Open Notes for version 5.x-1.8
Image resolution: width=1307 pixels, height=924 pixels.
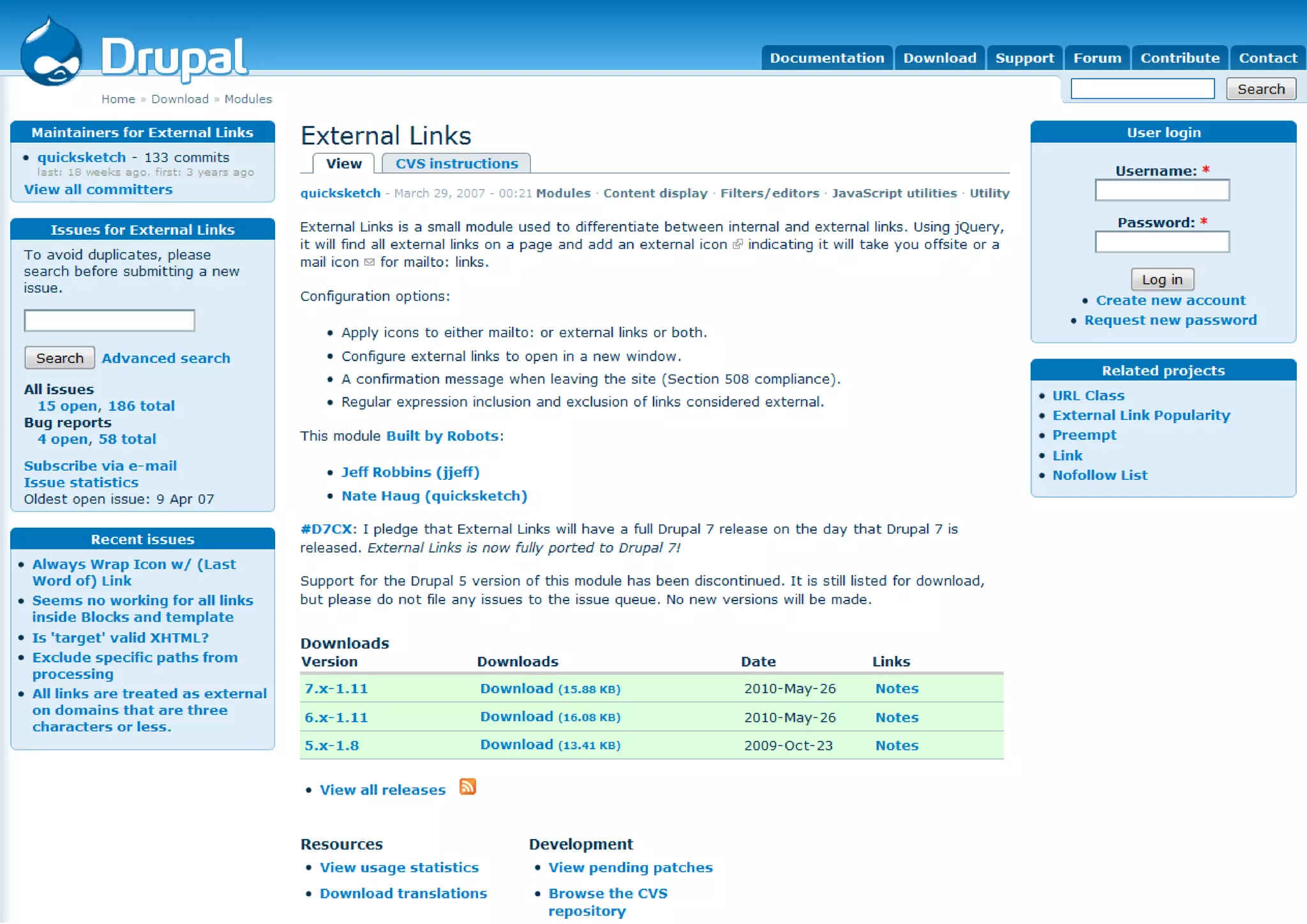pos(896,745)
